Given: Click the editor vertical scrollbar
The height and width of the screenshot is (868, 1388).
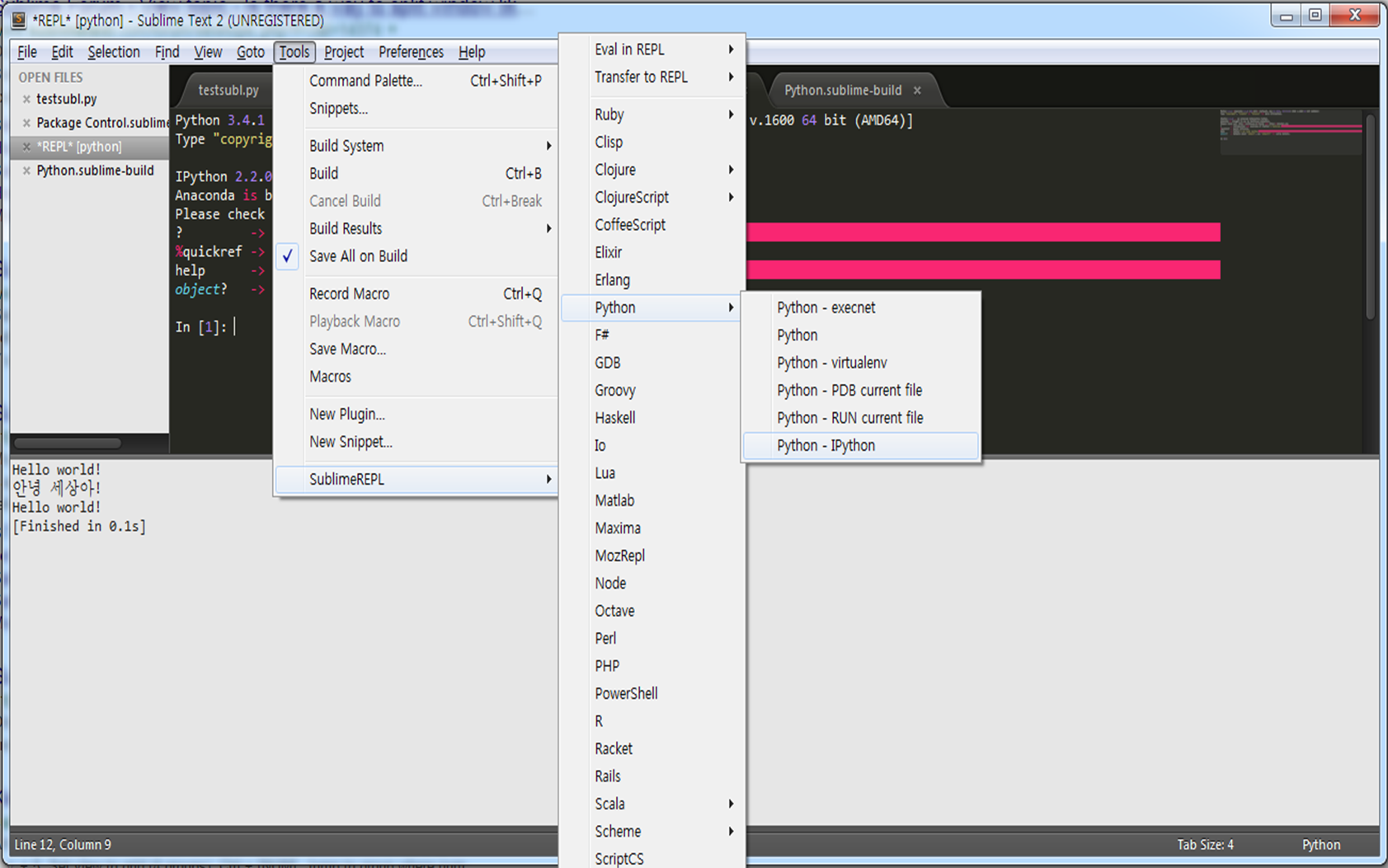Looking at the screenshot, I should coord(1371,216).
